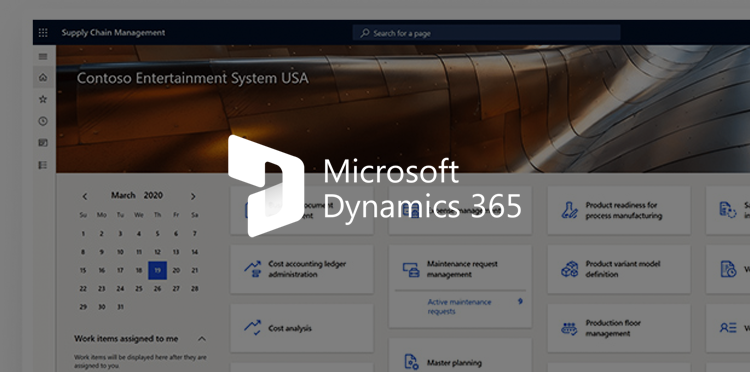Select March 25 in calendar

click(139, 288)
